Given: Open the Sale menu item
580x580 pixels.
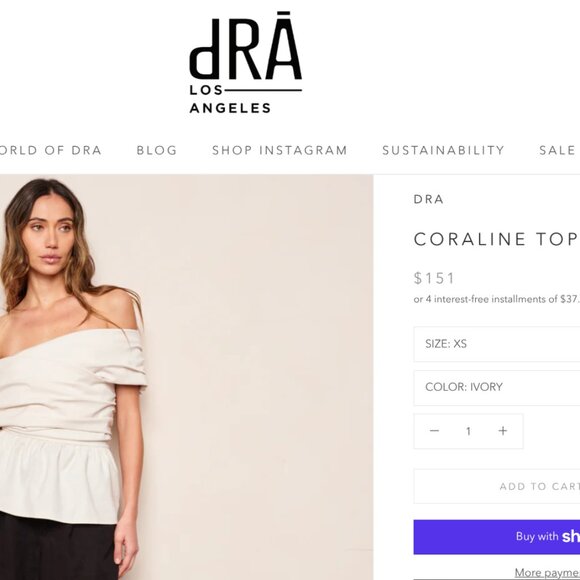Looking at the screenshot, I should (557, 151).
